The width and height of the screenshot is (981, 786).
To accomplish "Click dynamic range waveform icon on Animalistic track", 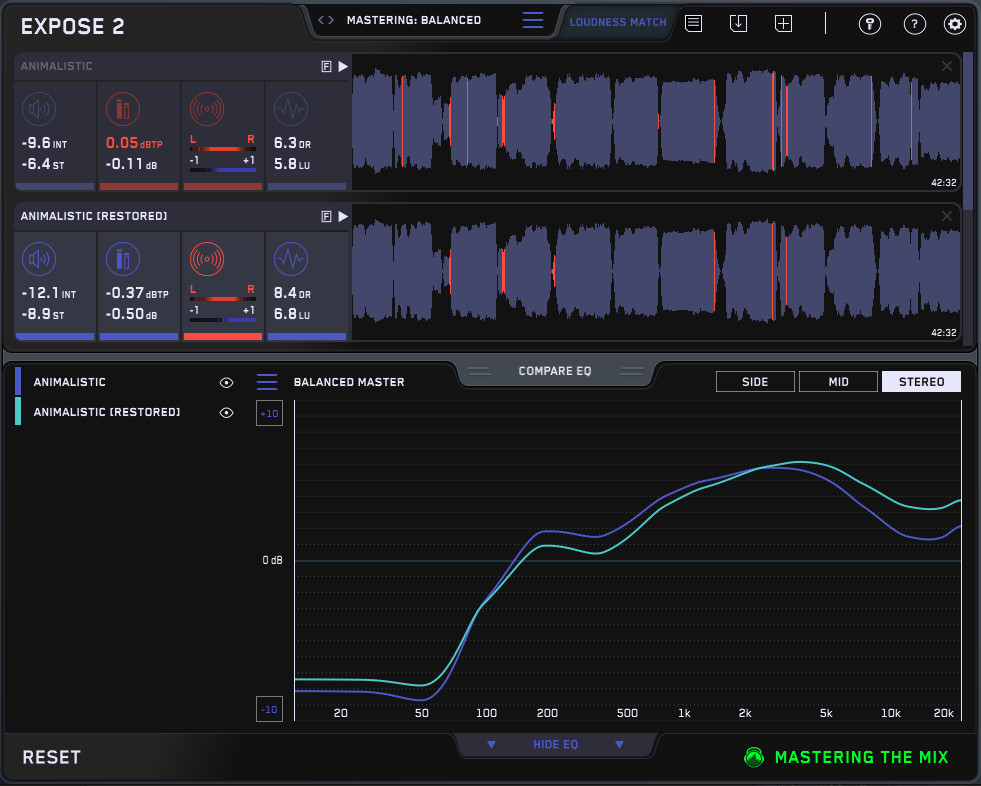I will (x=290, y=109).
